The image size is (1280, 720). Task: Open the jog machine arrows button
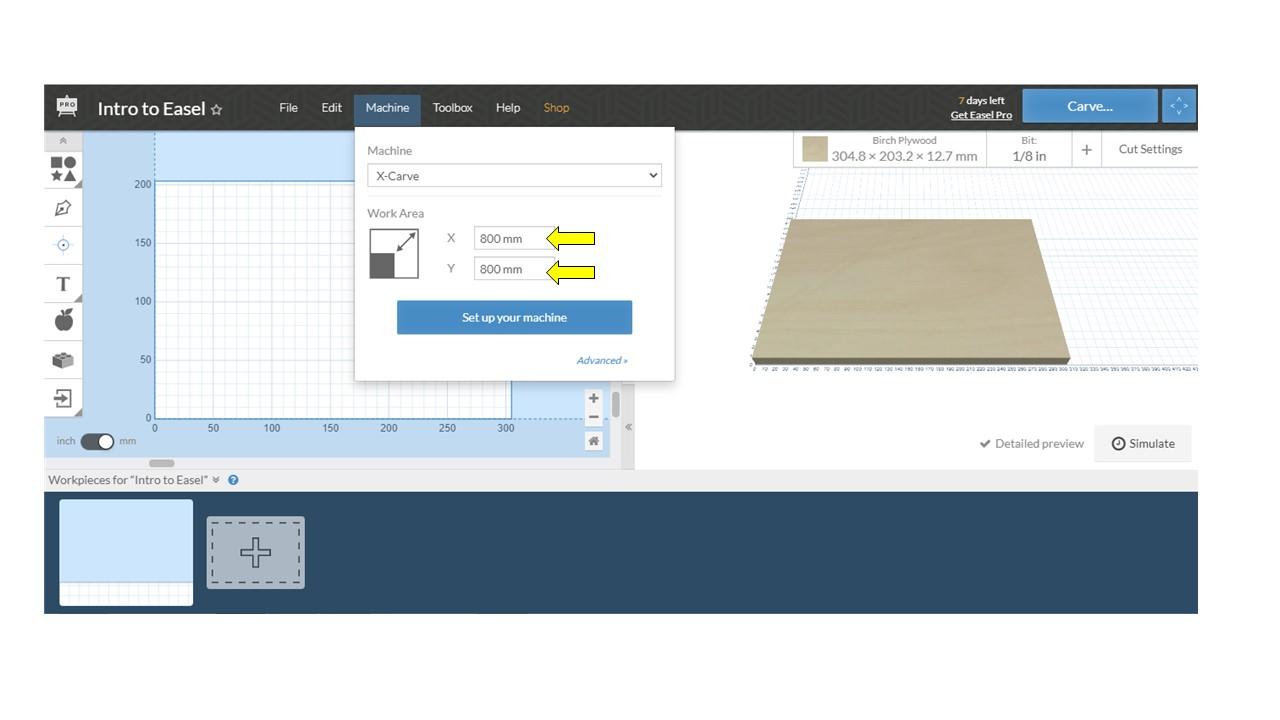pyautogui.click(x=1179, y=106)
